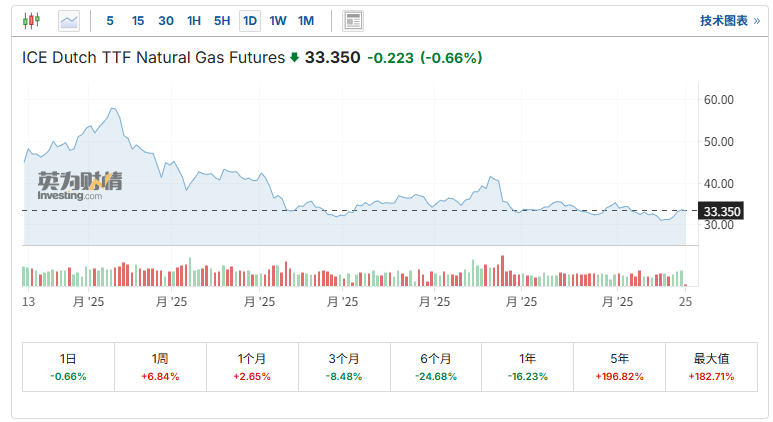The width and height of the screenshot is (773, 422).
Task: Select the 5-minute interval
Action: [x=109, y=20]
